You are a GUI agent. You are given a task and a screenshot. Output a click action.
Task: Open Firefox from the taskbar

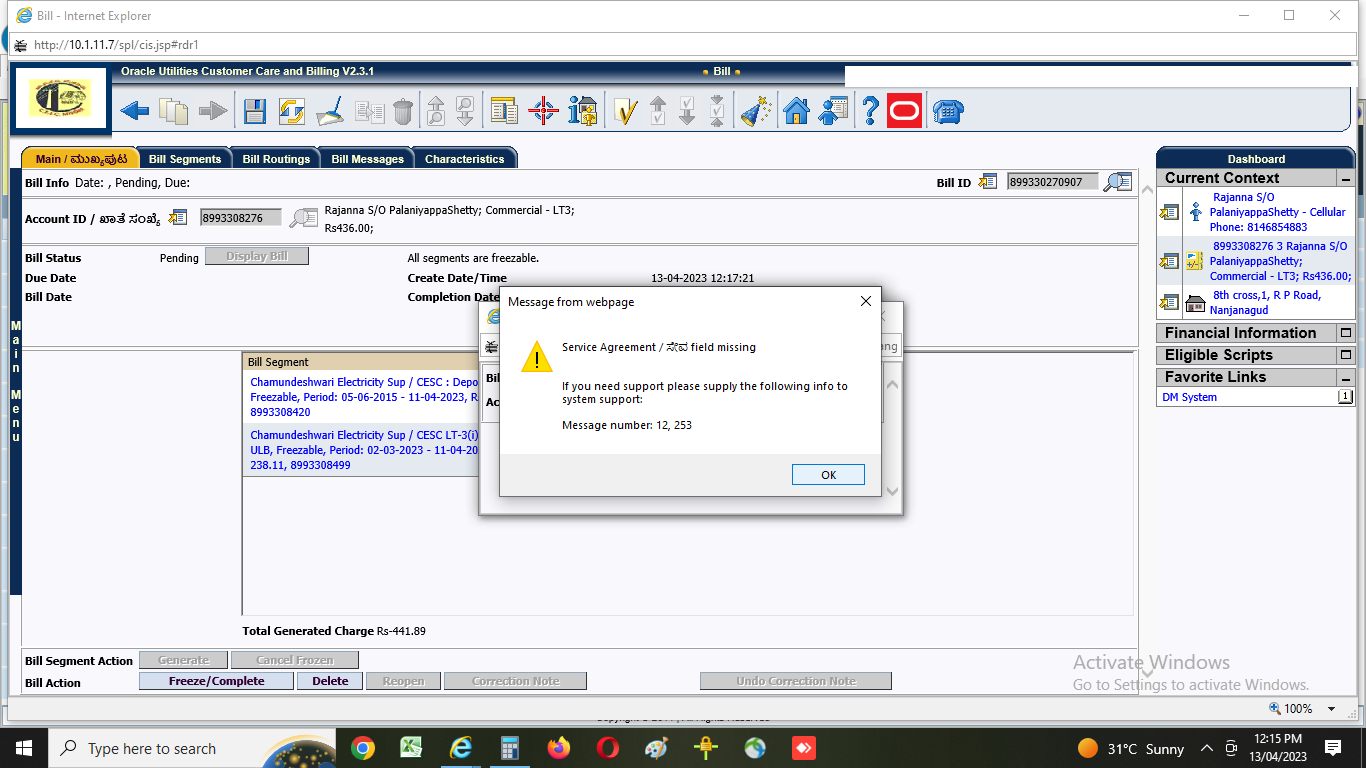[x=558, y=748]
